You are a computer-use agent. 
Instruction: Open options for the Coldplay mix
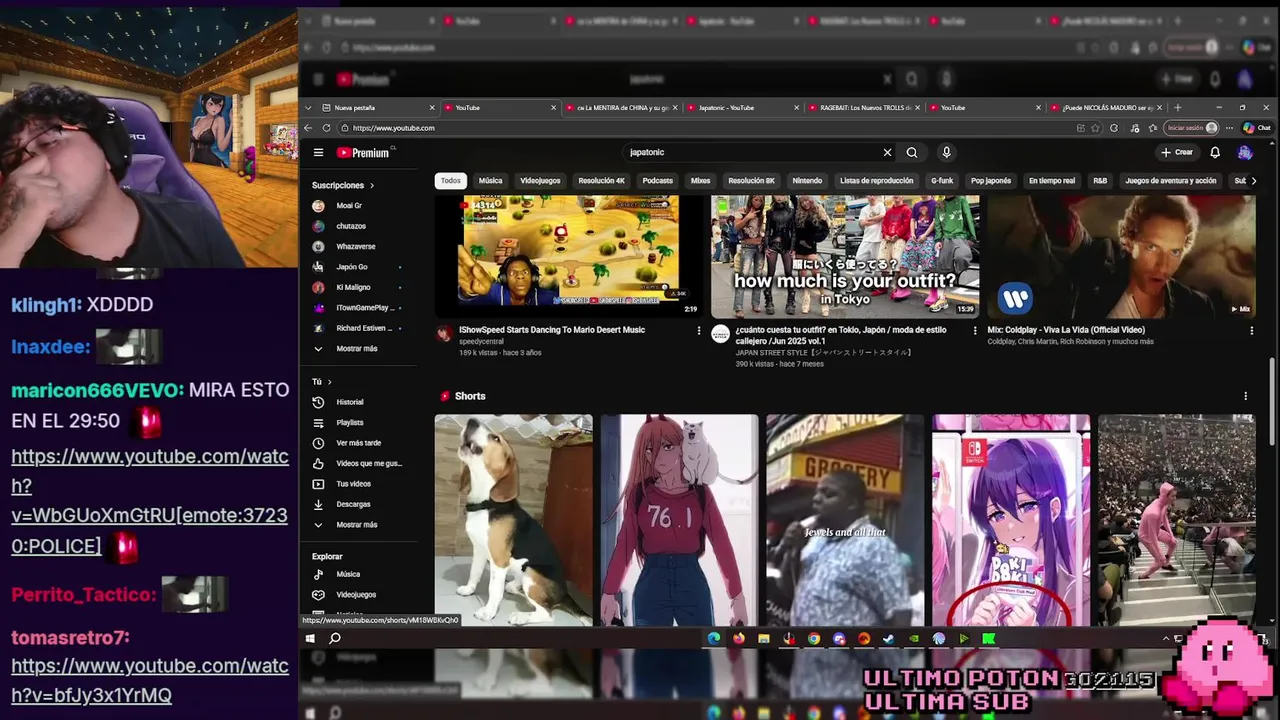pos(1251,331)
